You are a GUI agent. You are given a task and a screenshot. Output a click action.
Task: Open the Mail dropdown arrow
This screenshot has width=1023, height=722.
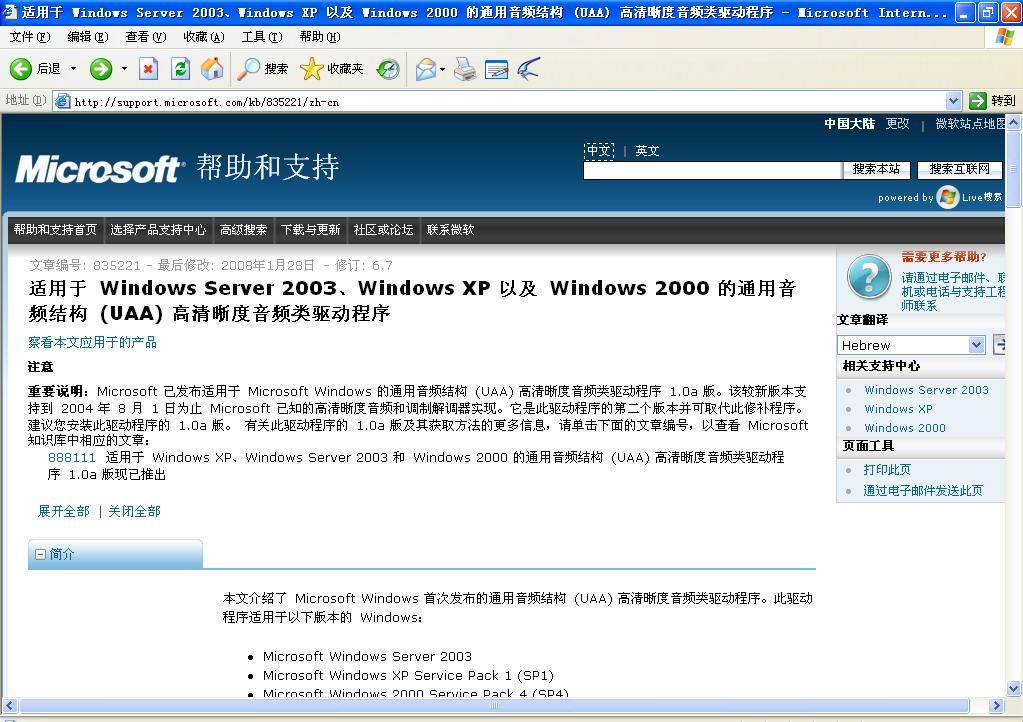442,68
